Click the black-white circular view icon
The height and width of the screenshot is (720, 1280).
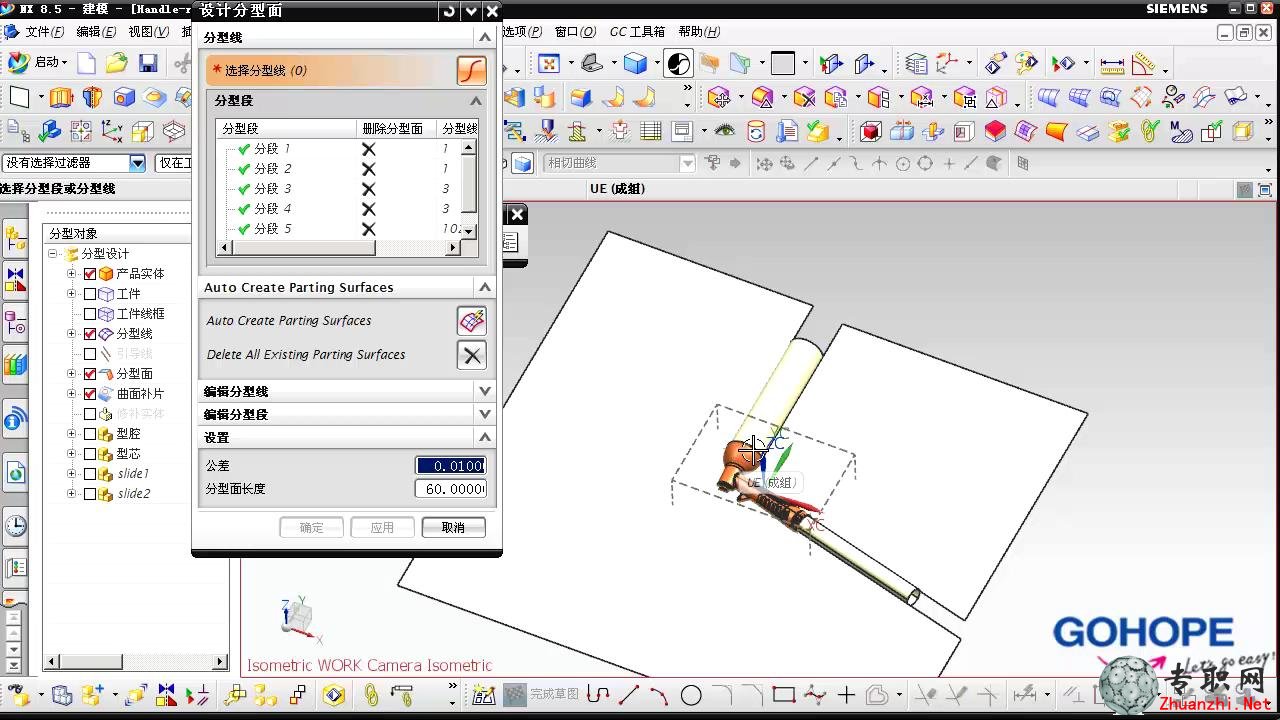[x=678, y=63]
